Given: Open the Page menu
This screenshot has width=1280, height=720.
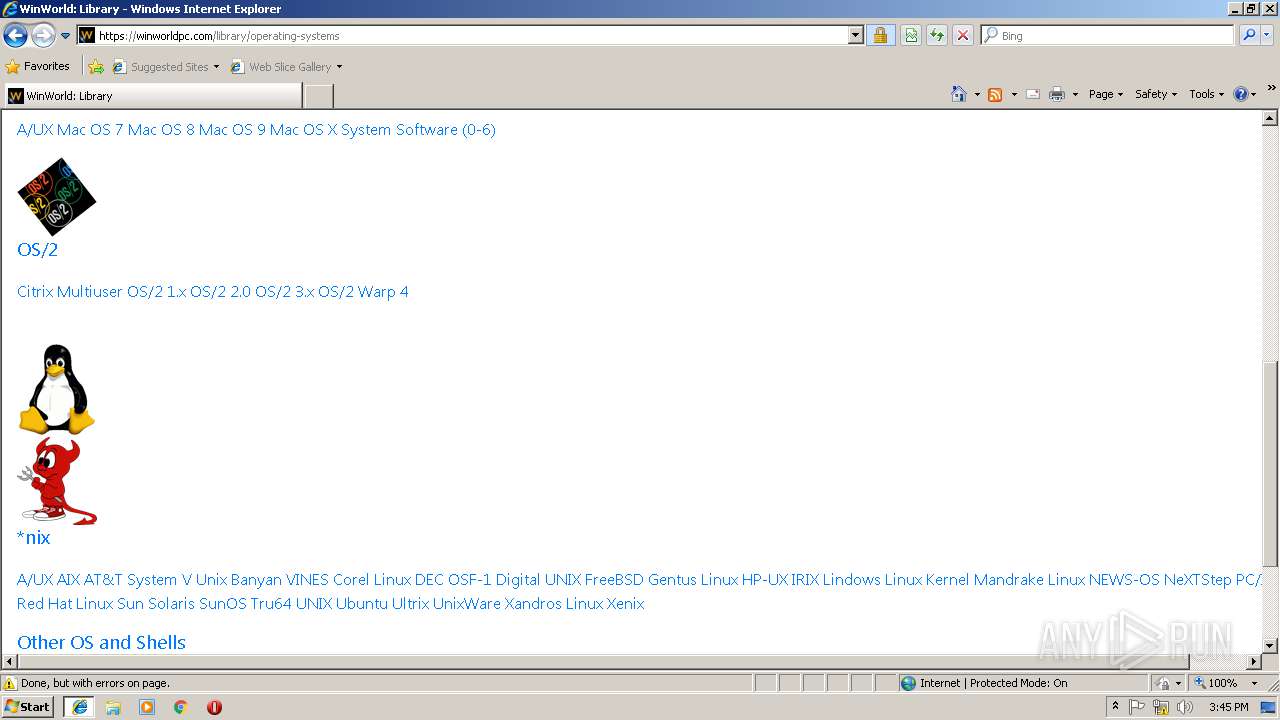Looking at the screenshot, I should 1106,94.
